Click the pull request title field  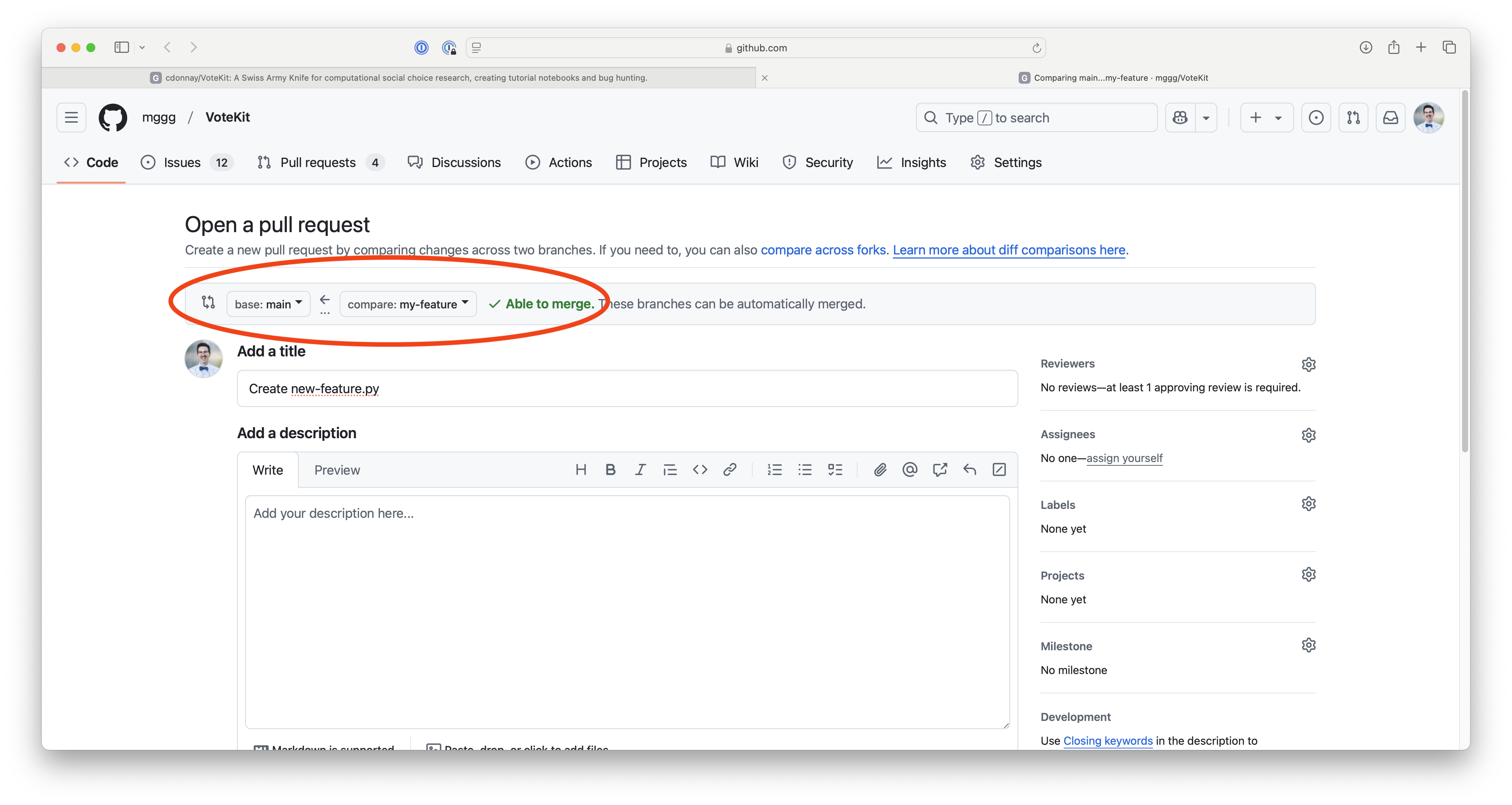click(x=627, y=388)
